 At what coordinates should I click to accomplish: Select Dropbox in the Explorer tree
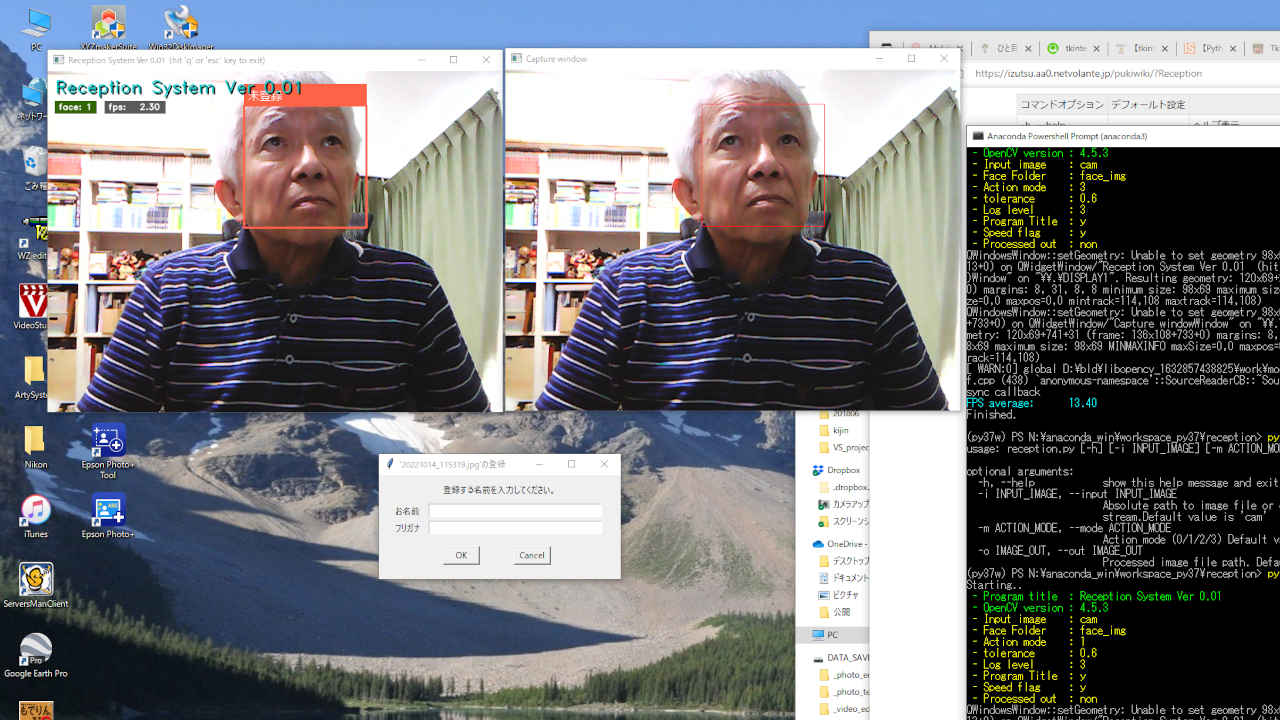tap(843, 470)
